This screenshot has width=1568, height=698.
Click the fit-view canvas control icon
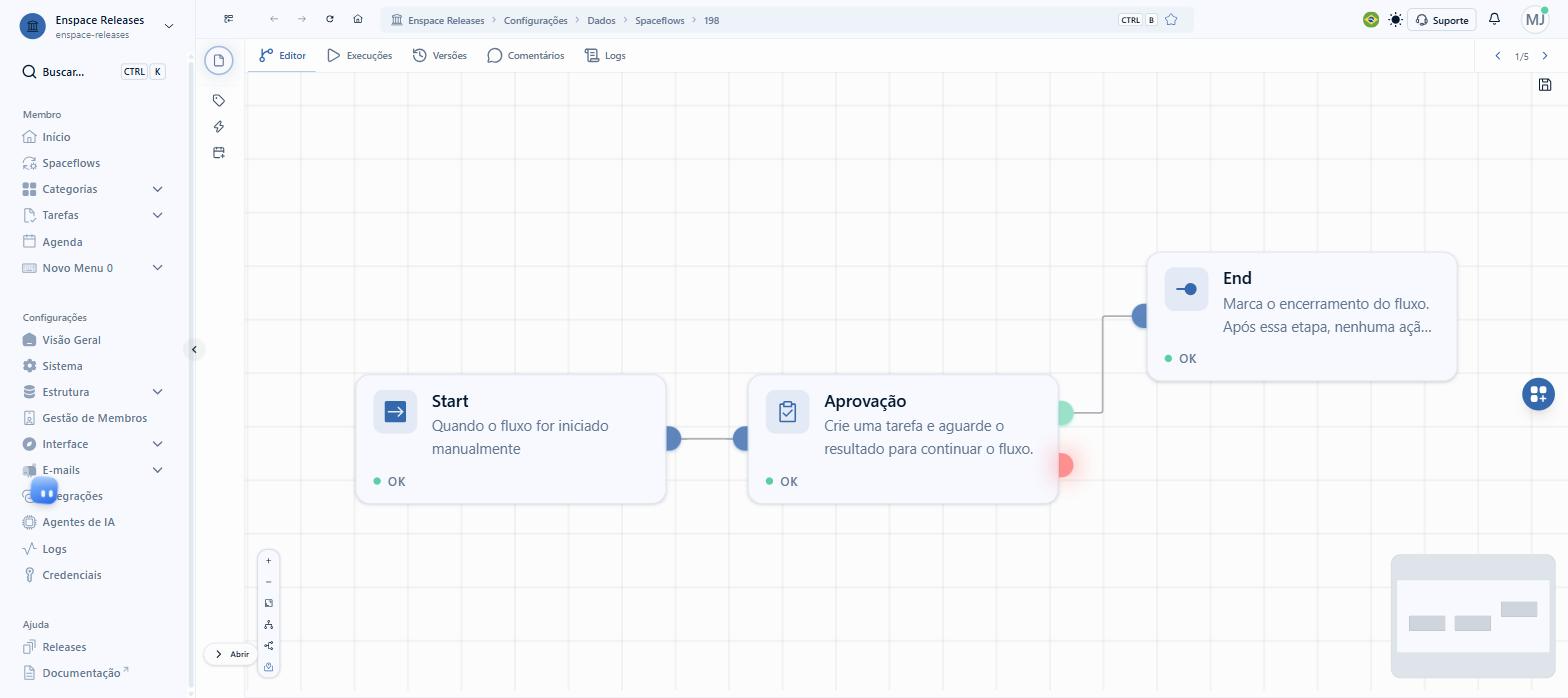pyautogui.click(x=268, y=603)
